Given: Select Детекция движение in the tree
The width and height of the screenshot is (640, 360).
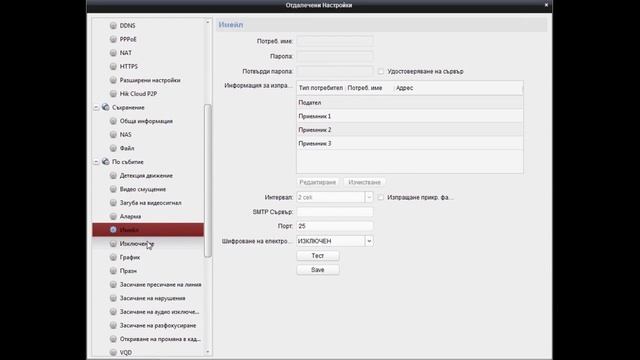Looking at the screenshot, I should tap(146, 176).
